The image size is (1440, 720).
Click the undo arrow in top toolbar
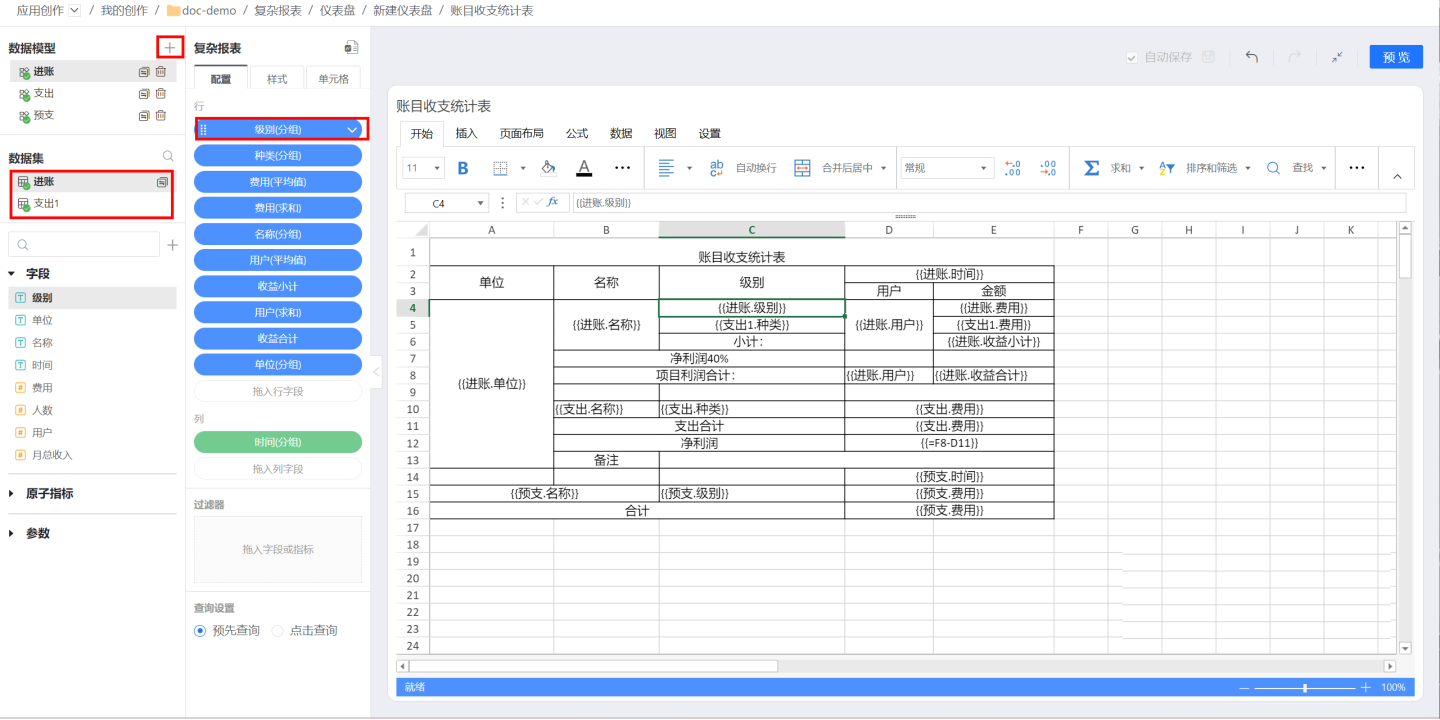point(1251,57)
